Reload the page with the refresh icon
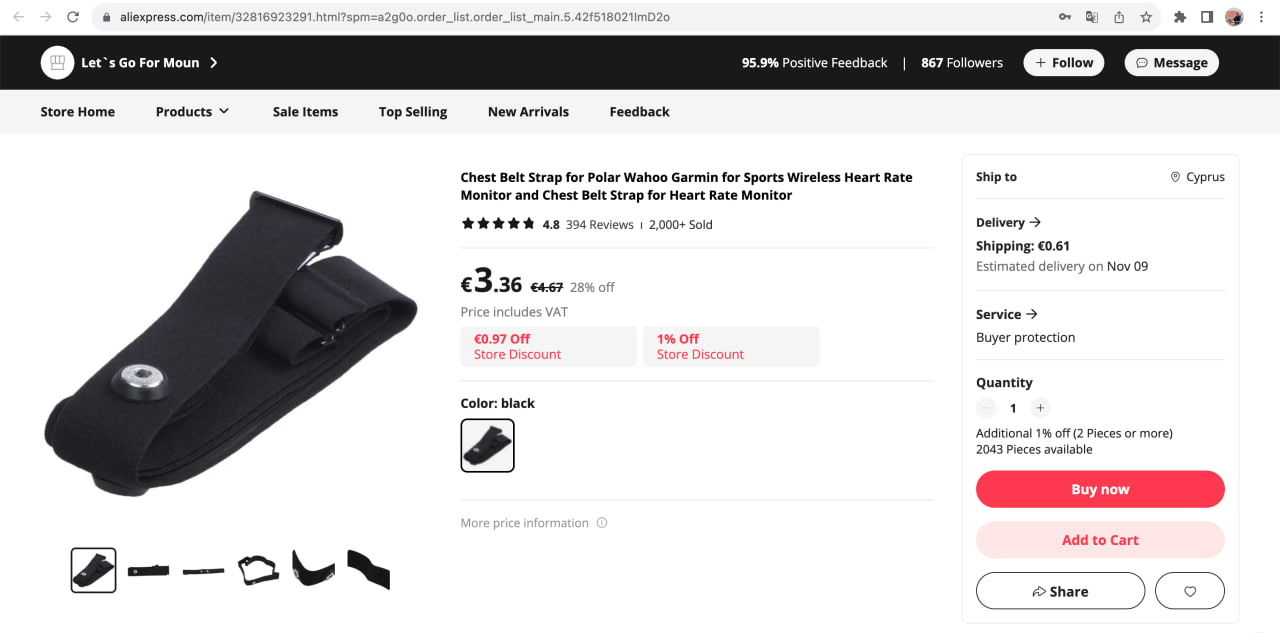 click(73, 17)
